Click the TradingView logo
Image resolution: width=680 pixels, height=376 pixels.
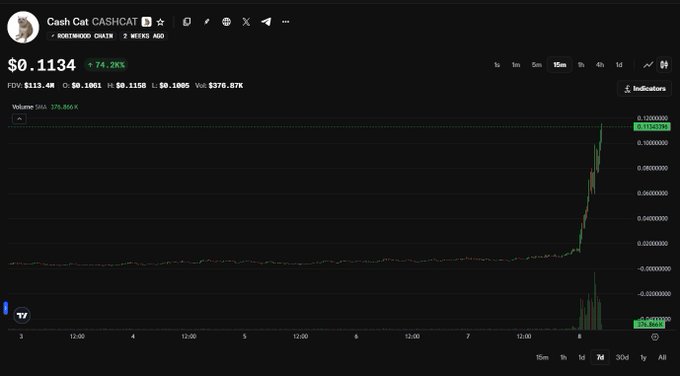tap(22, 315)
